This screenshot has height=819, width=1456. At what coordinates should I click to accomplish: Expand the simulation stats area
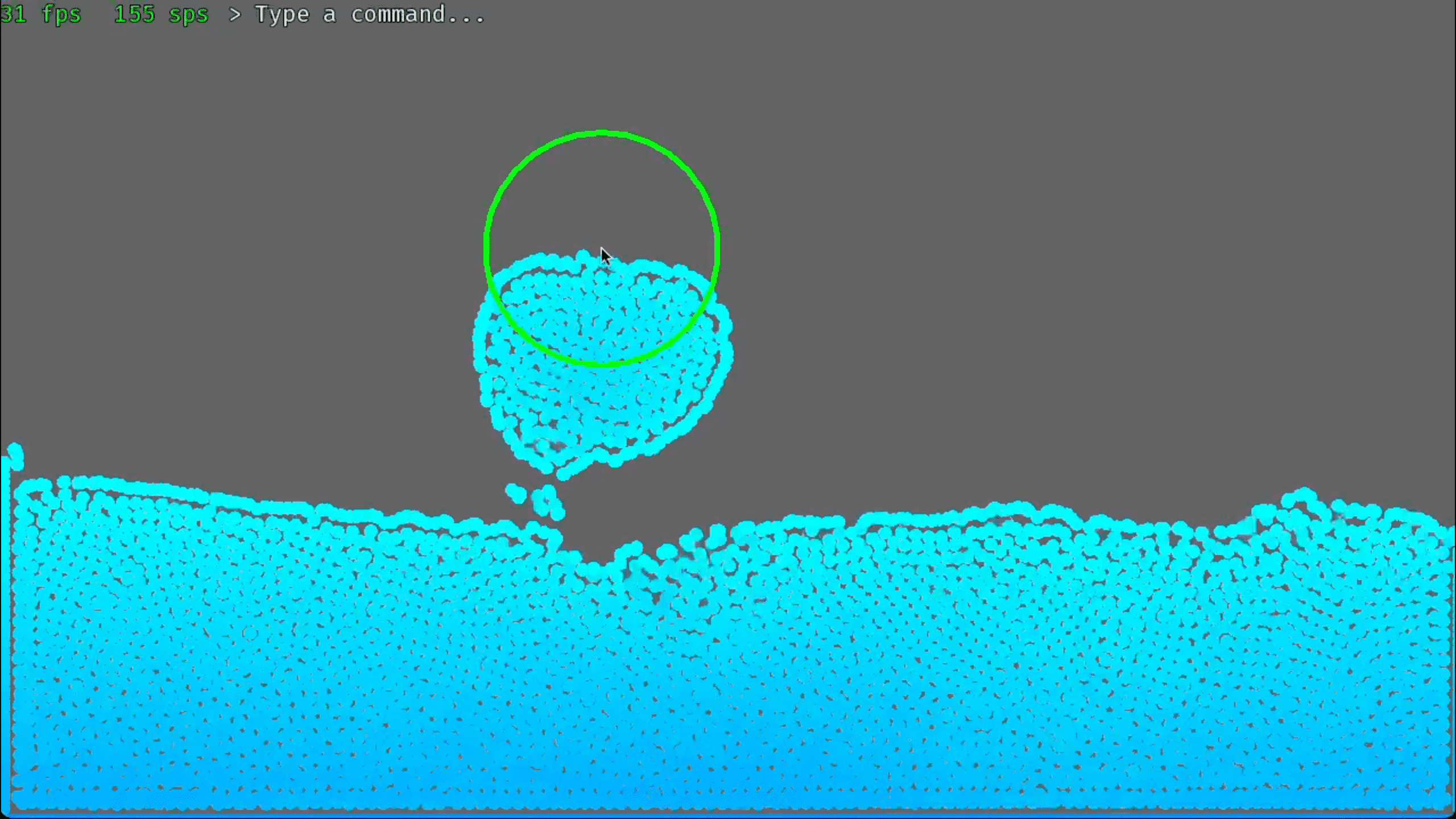(x=102, y=14)
